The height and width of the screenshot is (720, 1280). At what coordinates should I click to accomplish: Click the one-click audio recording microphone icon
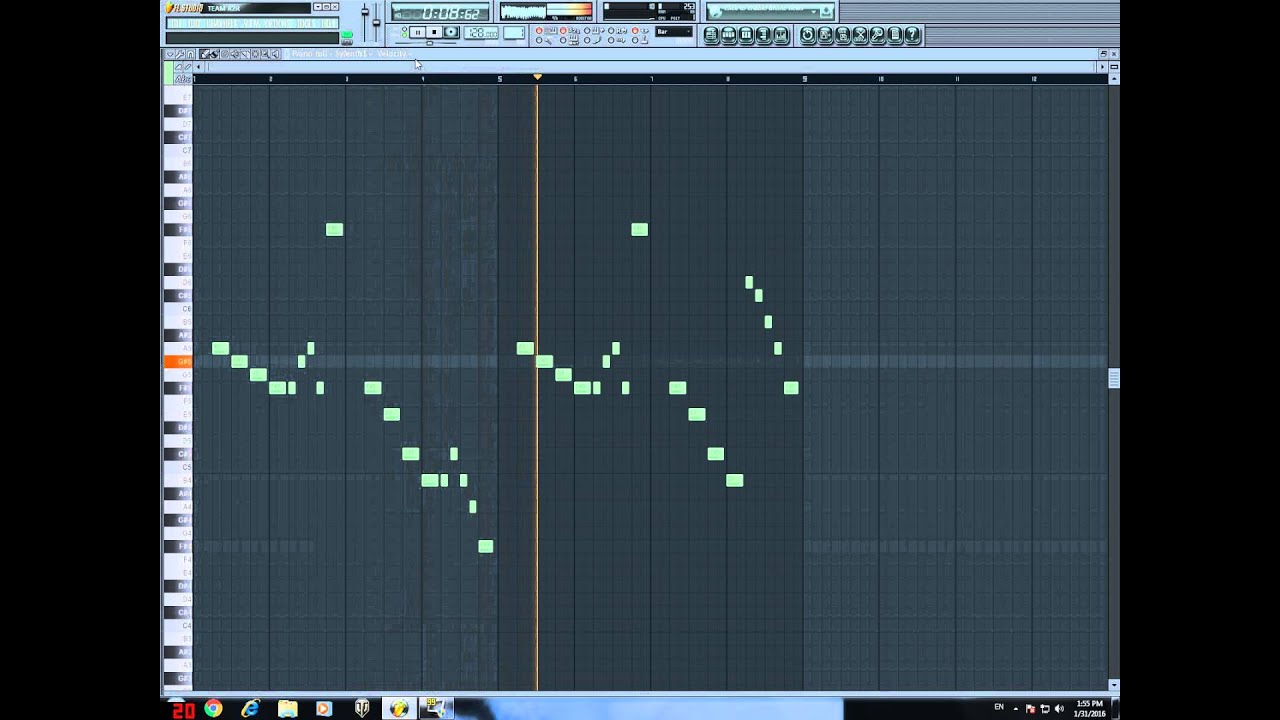point(877,35)
